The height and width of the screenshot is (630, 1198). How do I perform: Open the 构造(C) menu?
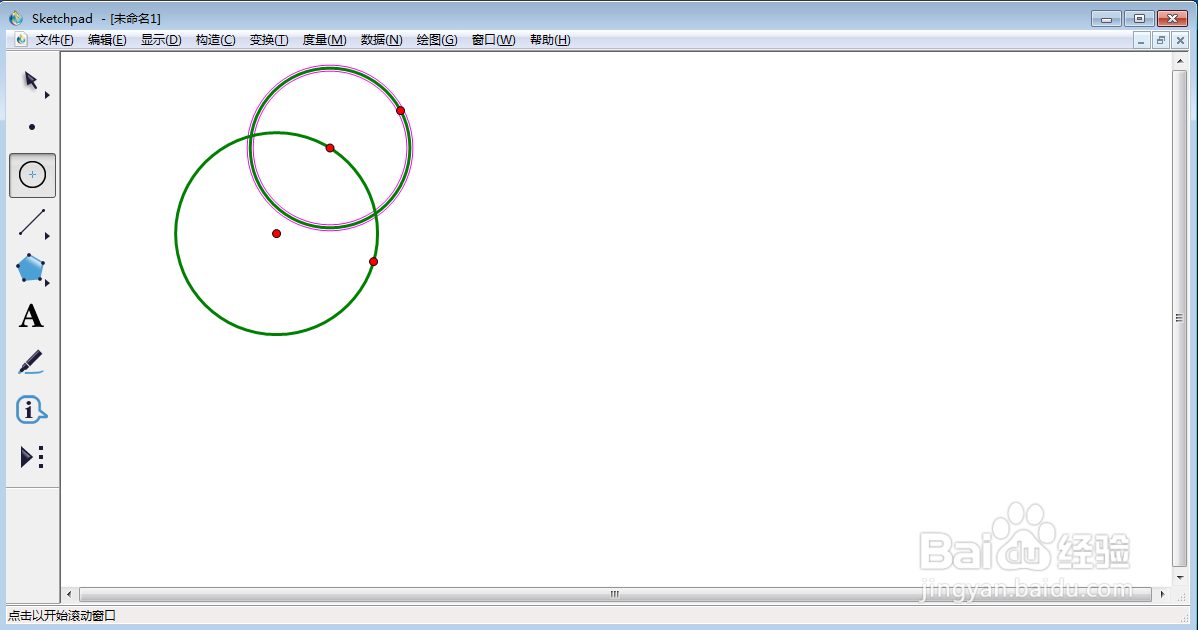click(215, 40)
